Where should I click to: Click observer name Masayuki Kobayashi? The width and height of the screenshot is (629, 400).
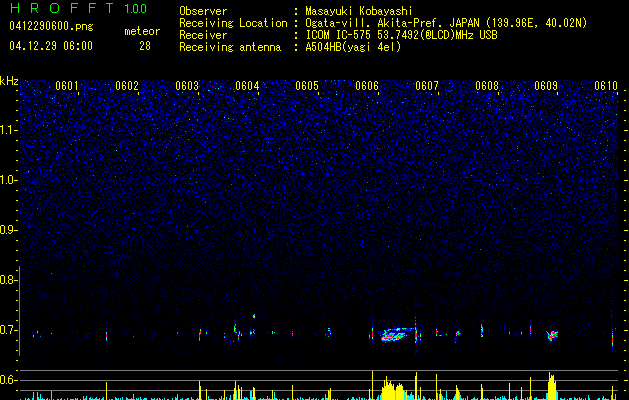[359, 11]
